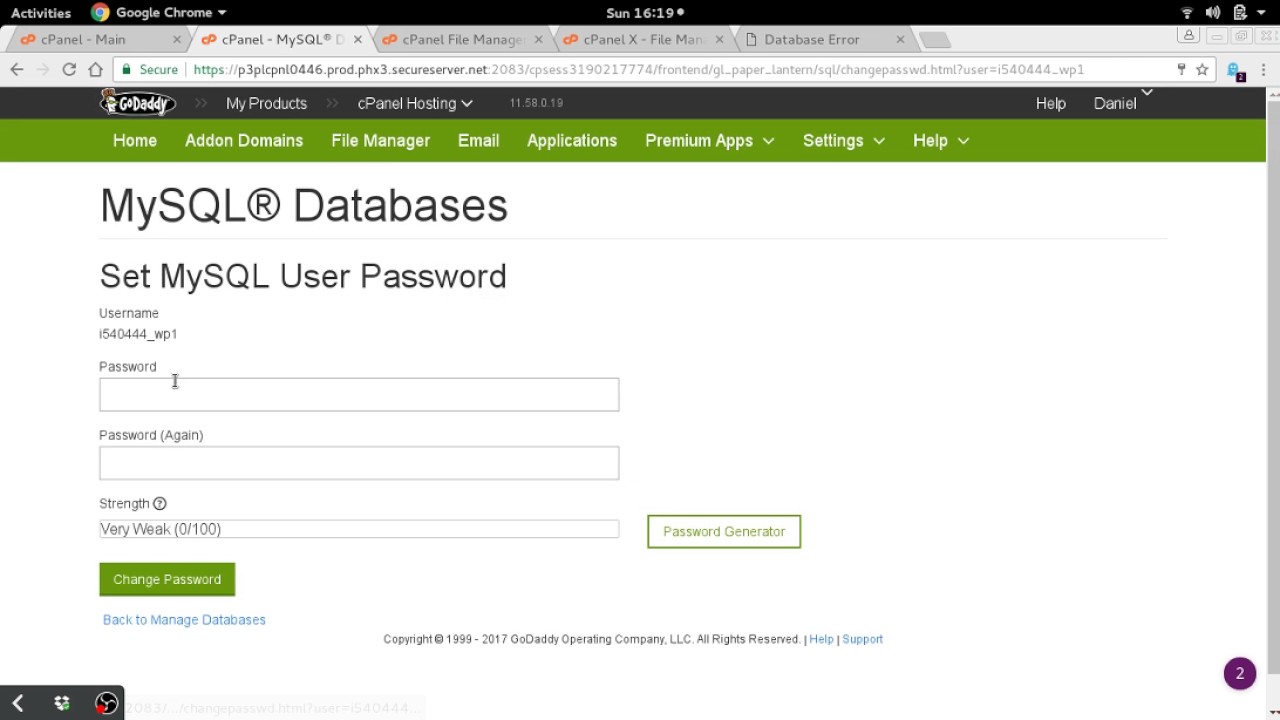The height and width of the screenshot is (720, 1280).
Task: Follow the Back to Manage Databases link
Action: click(x=184, y=620)
